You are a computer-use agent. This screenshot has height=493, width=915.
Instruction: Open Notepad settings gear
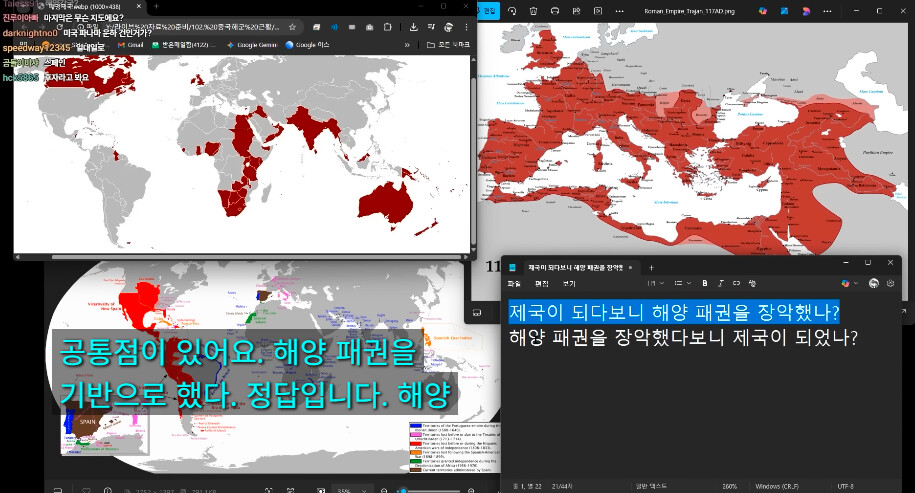[890, 284]
